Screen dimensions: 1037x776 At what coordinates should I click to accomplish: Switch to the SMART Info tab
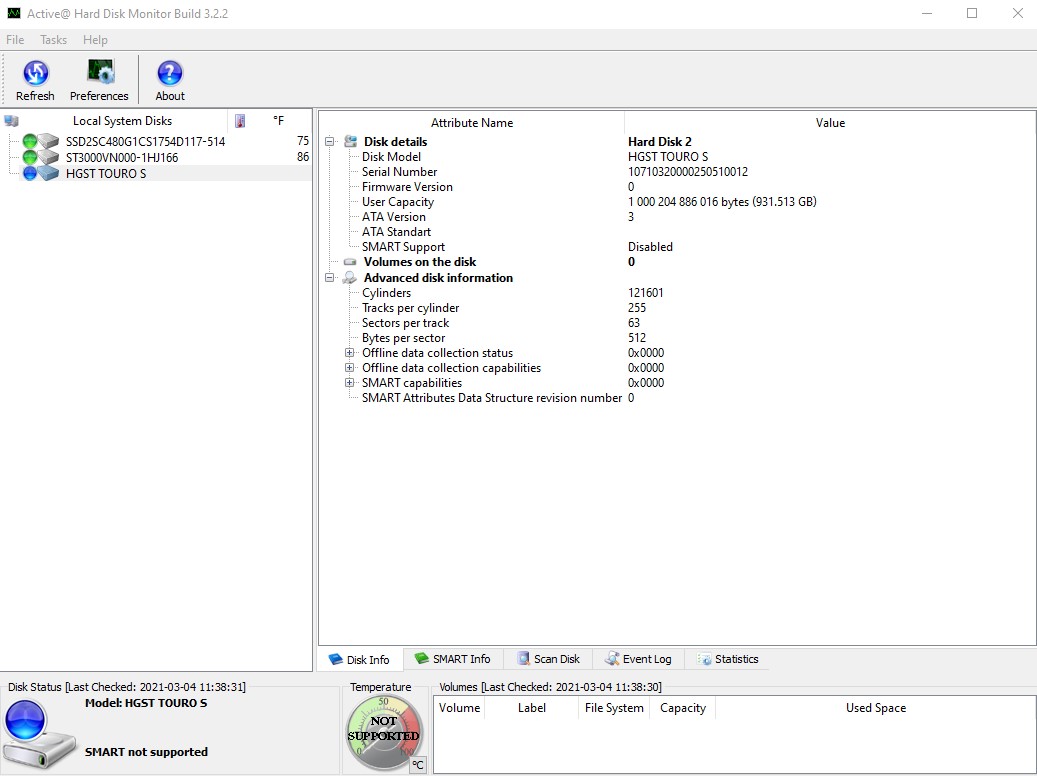click(456, 658)
